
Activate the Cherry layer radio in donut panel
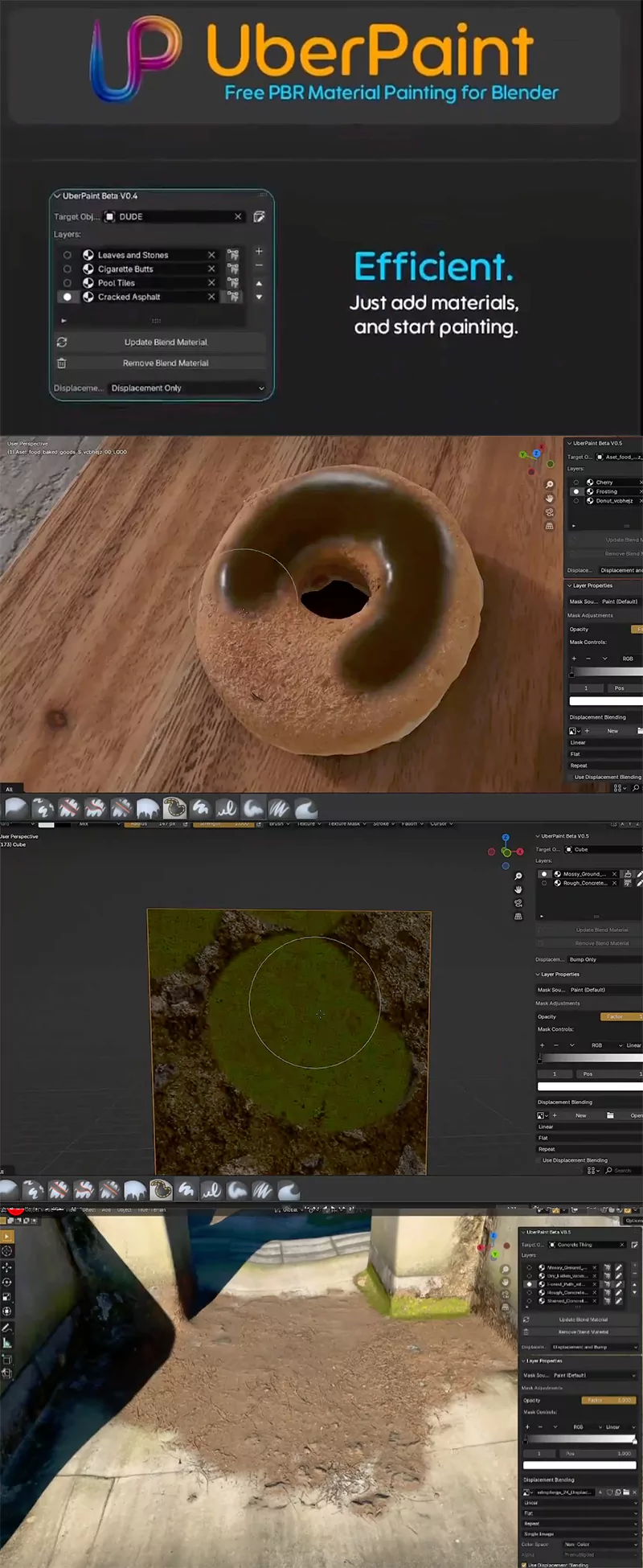tap(576, 482)
